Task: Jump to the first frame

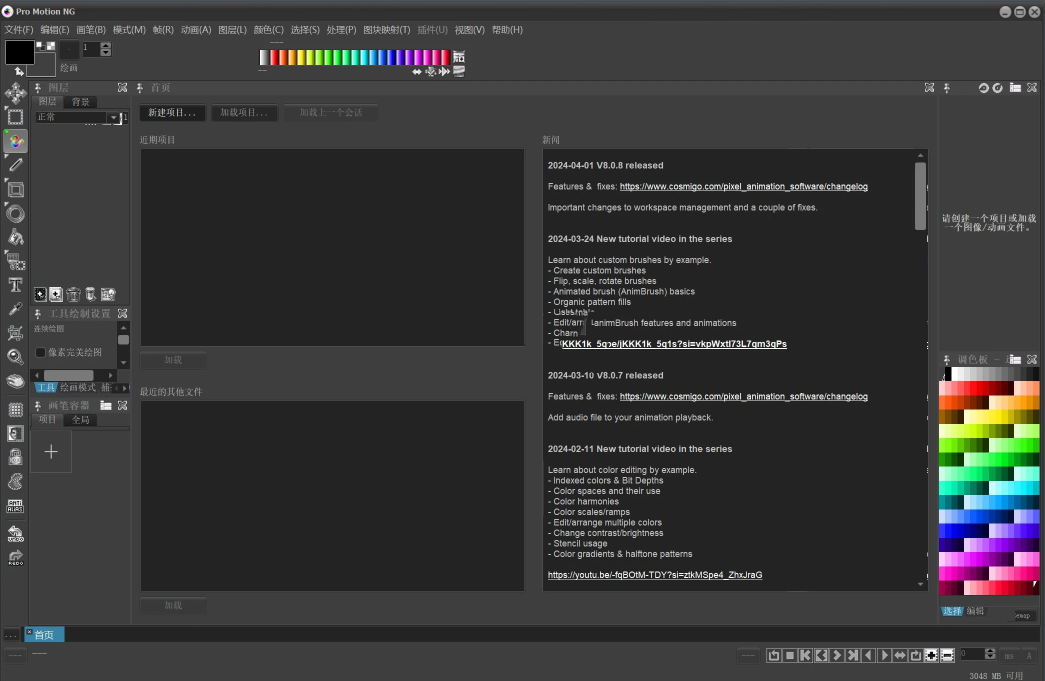Action: pos(806,656)
